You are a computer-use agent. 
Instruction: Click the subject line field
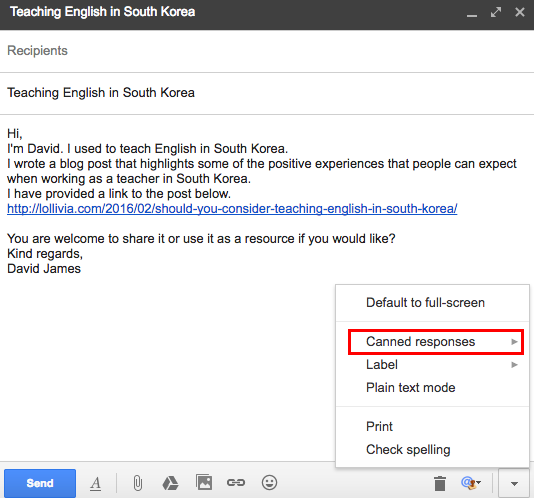point(267,93)
